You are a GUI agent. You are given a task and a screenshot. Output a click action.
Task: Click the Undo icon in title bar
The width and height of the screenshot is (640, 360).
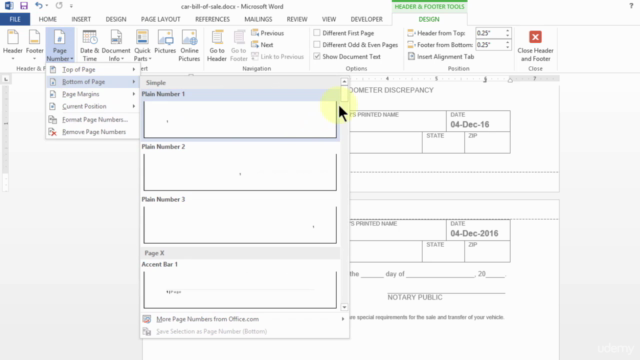[x=38, y=6]
